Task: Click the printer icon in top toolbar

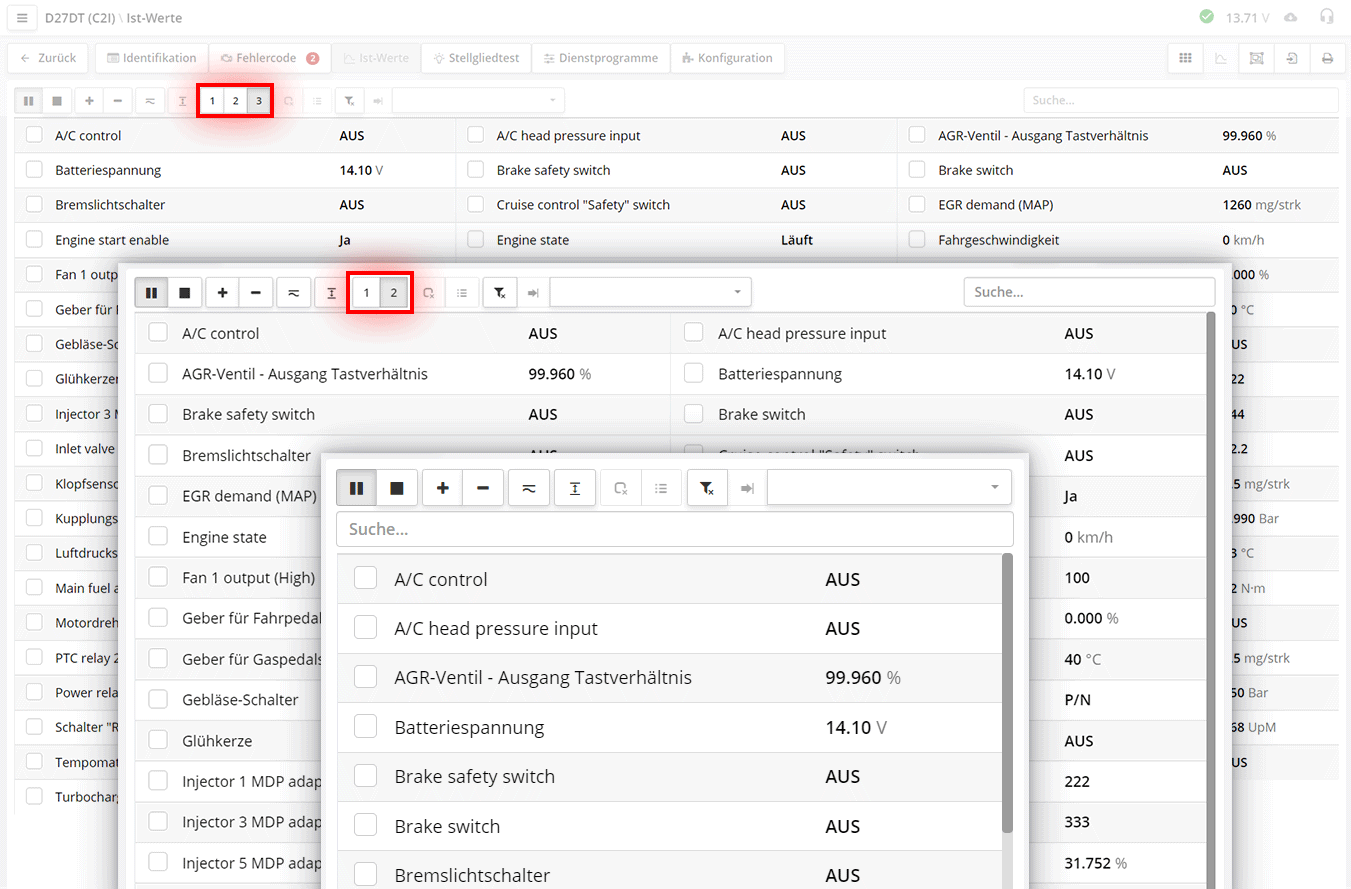Action: pyautogui.click(x=1327, y=58)
